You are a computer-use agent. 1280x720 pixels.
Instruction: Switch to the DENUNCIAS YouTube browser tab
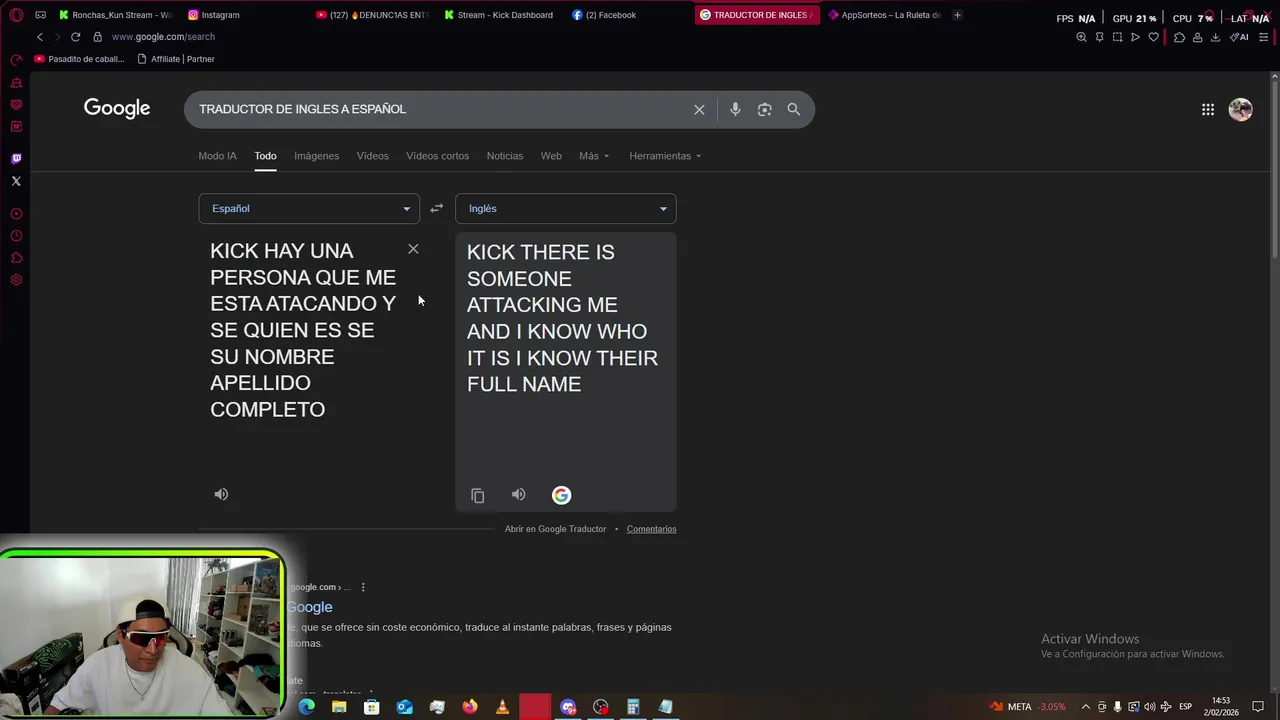point(372,15)
